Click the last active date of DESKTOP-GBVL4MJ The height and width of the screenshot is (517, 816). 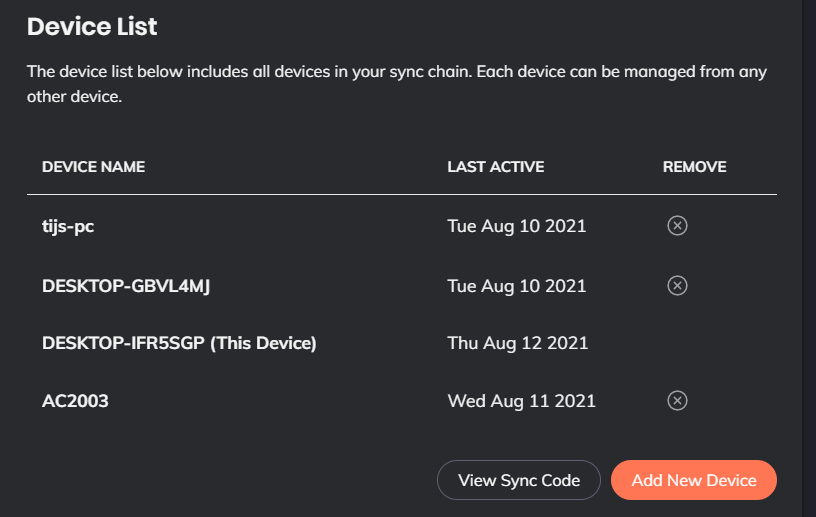516,286
